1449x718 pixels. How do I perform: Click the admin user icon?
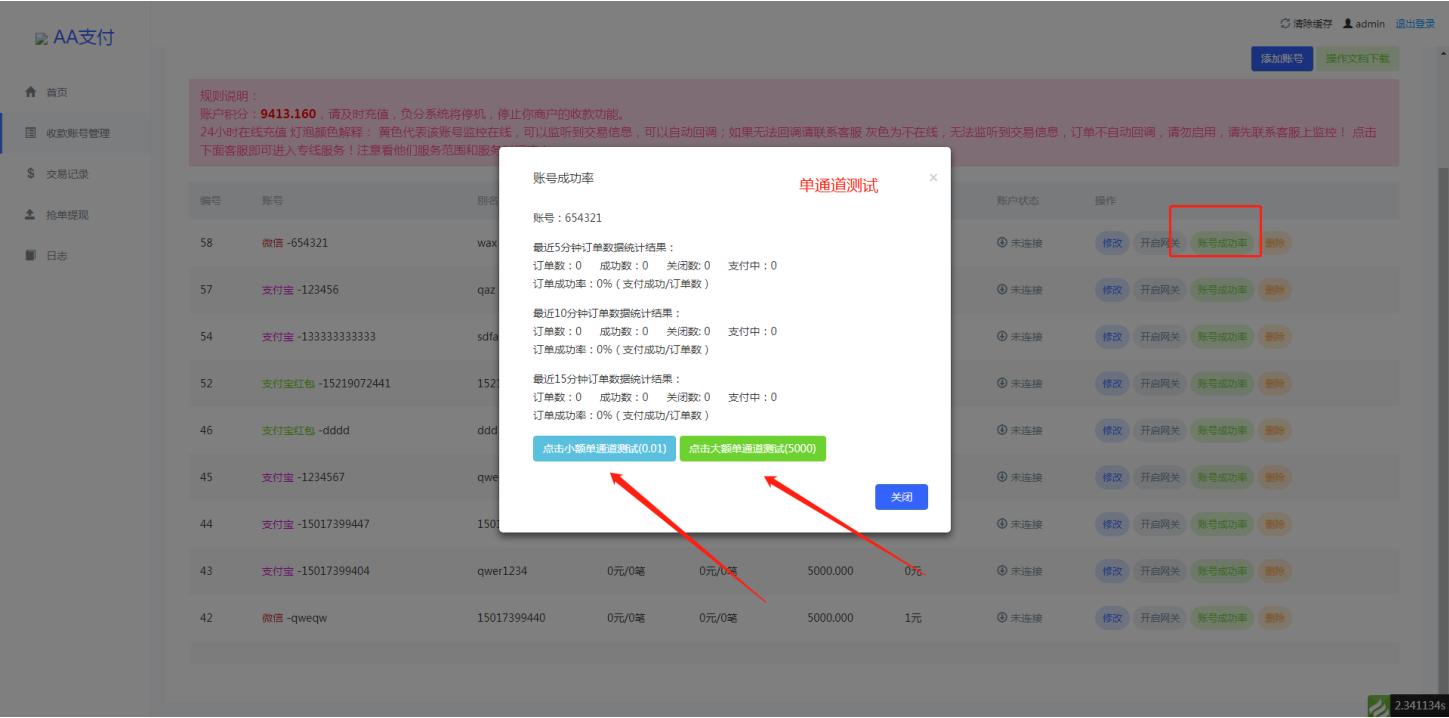point(1347,23)
